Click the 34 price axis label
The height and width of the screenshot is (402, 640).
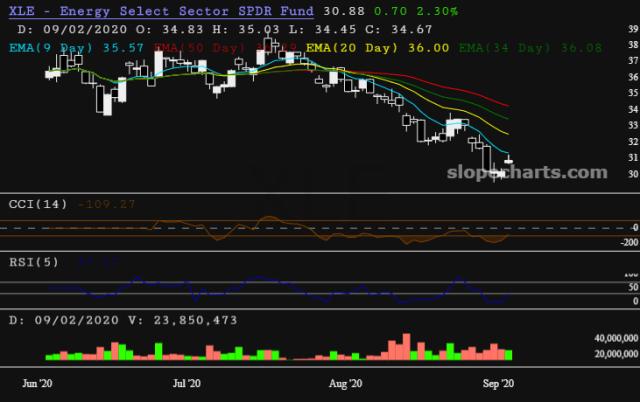click(633, 109)
